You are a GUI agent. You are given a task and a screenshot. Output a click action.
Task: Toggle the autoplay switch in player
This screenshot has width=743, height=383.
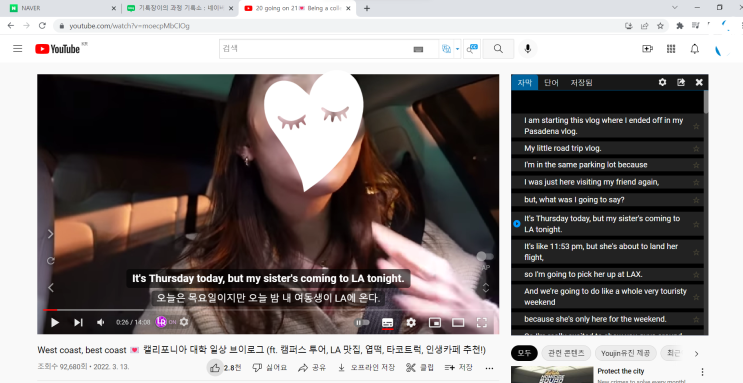[362, 322]
